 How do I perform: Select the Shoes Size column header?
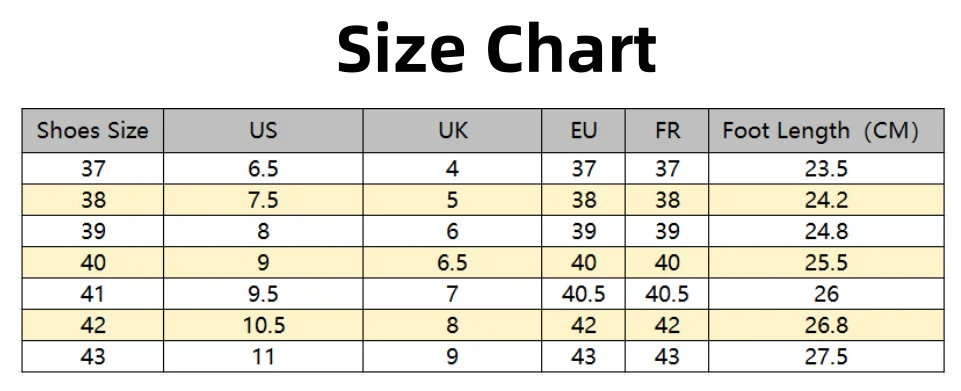pyautogui.click(x=93, y=131)
